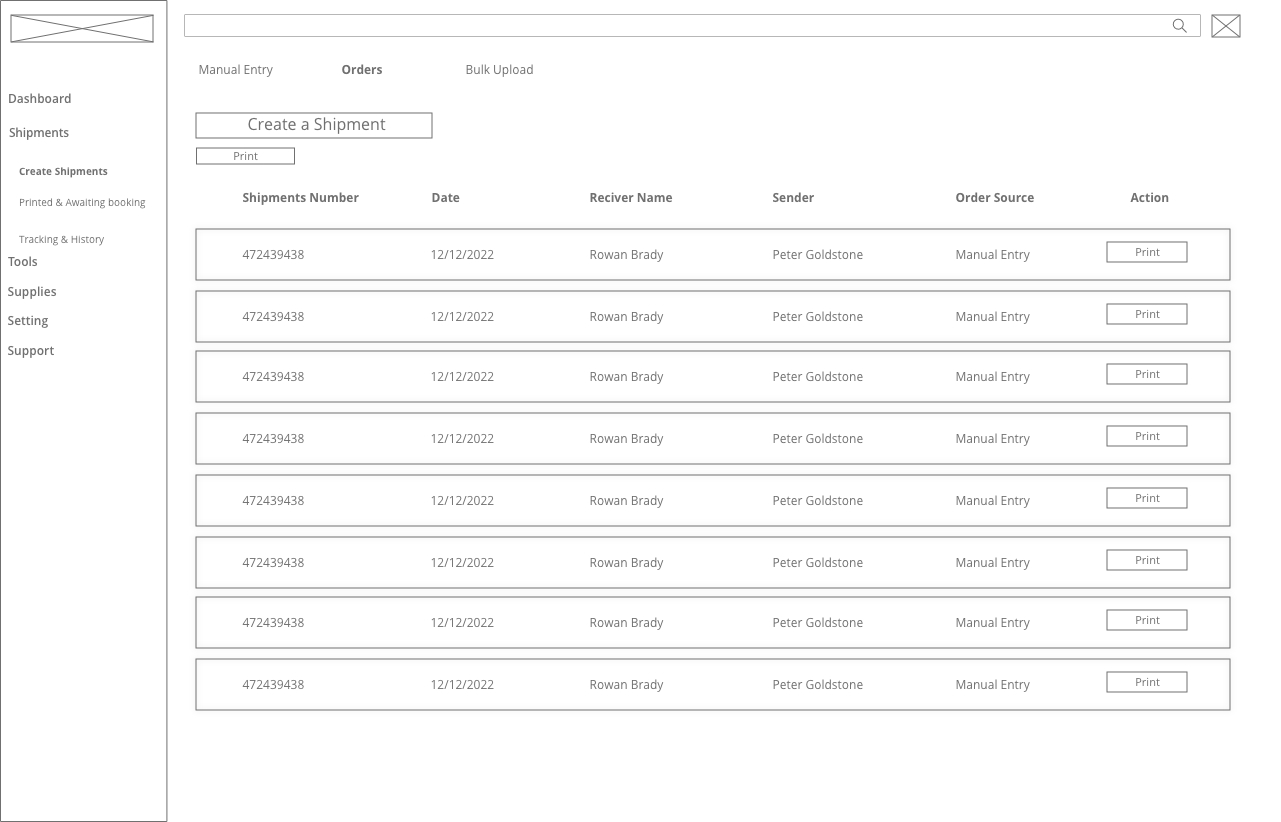Click the Reciver Name column header
The width and height of the screenshot is (1281, 822).
coord(631,198)
